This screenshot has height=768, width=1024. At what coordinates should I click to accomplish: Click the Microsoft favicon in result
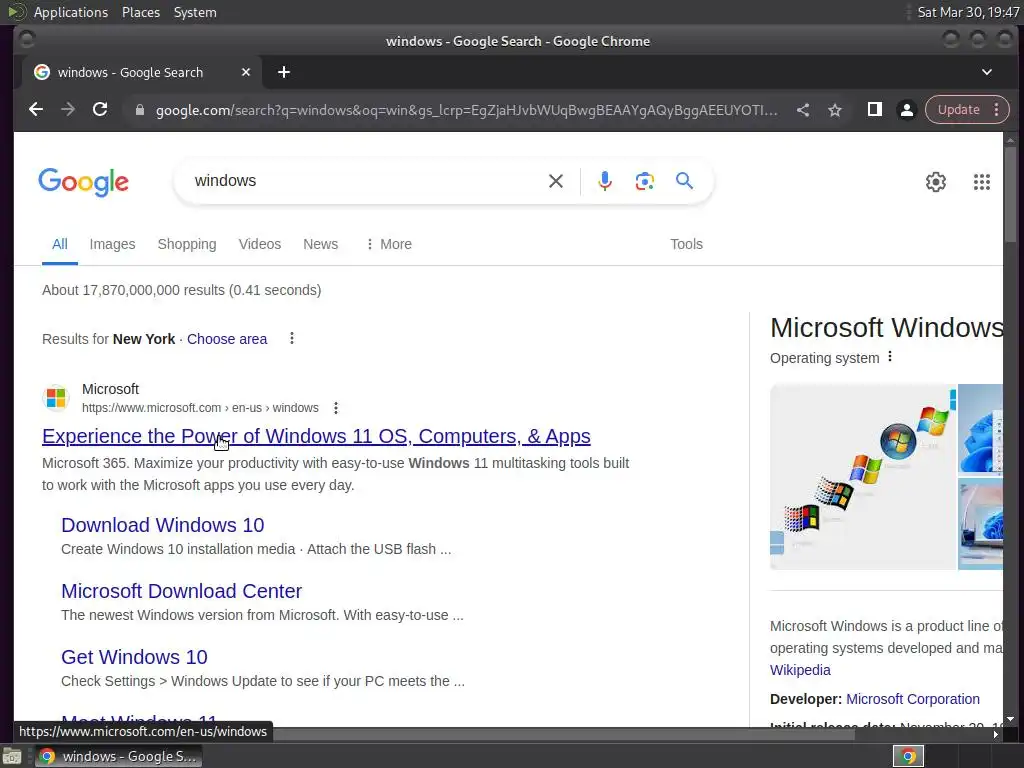(56, 398)
